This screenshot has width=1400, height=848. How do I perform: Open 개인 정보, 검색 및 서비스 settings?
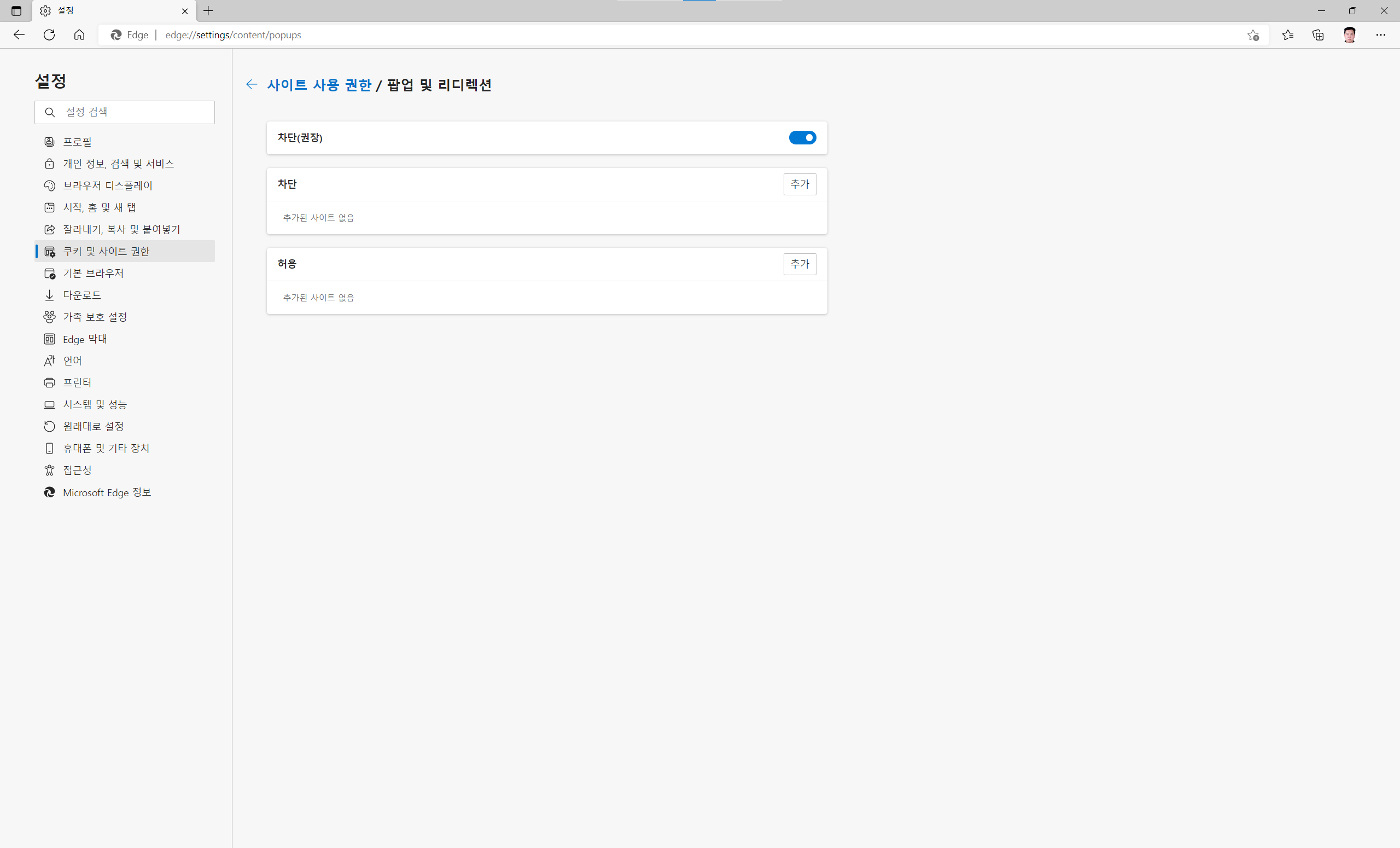[118, 164]
